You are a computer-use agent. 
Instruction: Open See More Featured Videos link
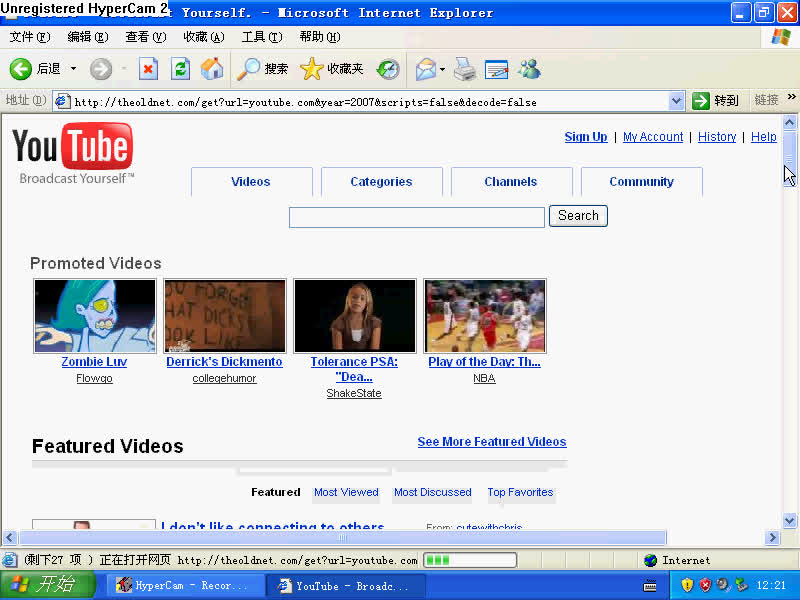click(x=492, y=442)
